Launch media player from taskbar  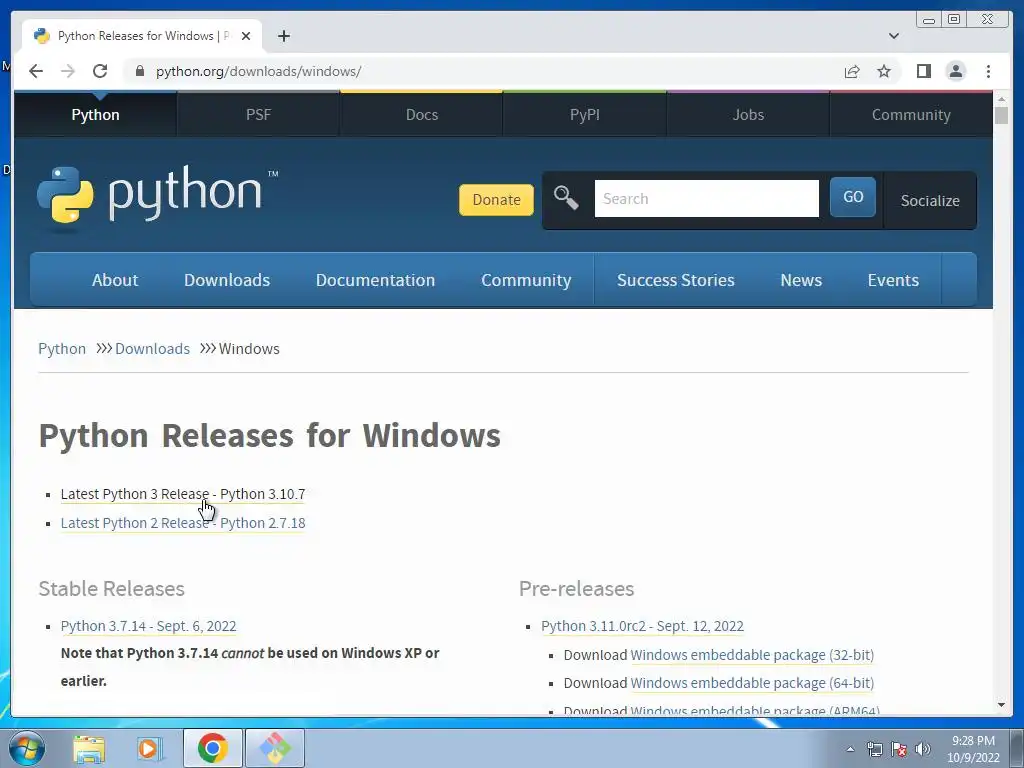click(x=149, y=748)
